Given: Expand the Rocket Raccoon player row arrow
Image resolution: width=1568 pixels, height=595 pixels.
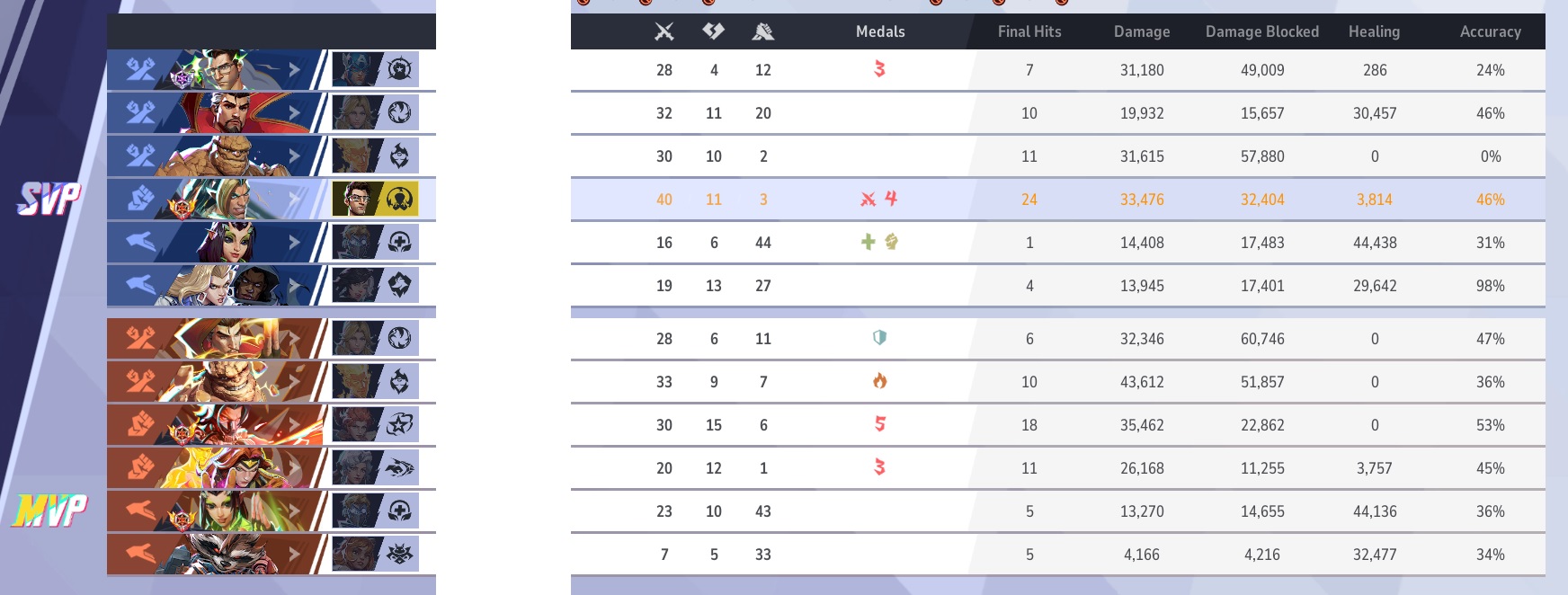Looking at the screenshot, I should pyautogui.click(x=294, y=554).
